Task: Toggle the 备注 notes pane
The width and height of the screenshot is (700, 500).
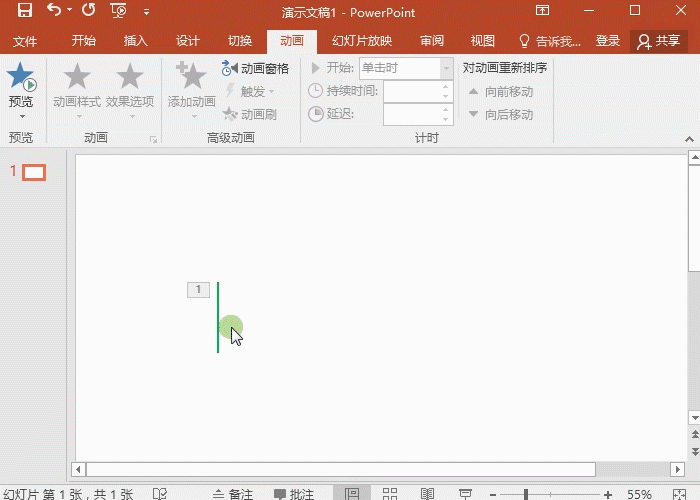Action: (x=232, y=494)
